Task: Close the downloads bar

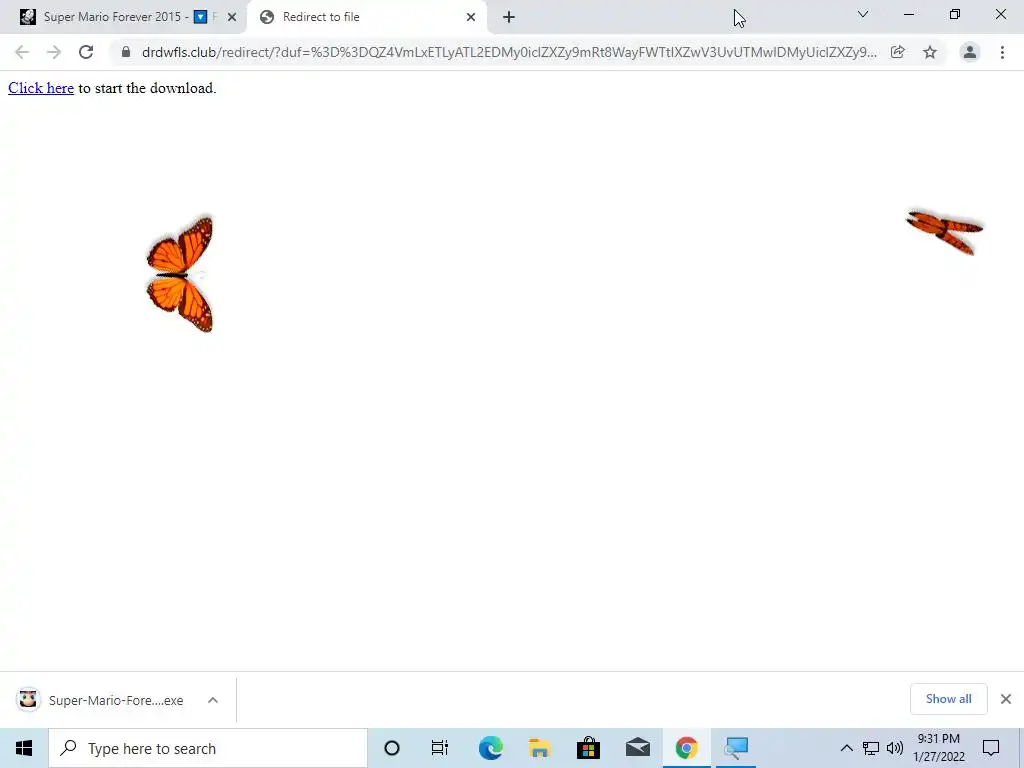Action: [x=1006, y=699]
